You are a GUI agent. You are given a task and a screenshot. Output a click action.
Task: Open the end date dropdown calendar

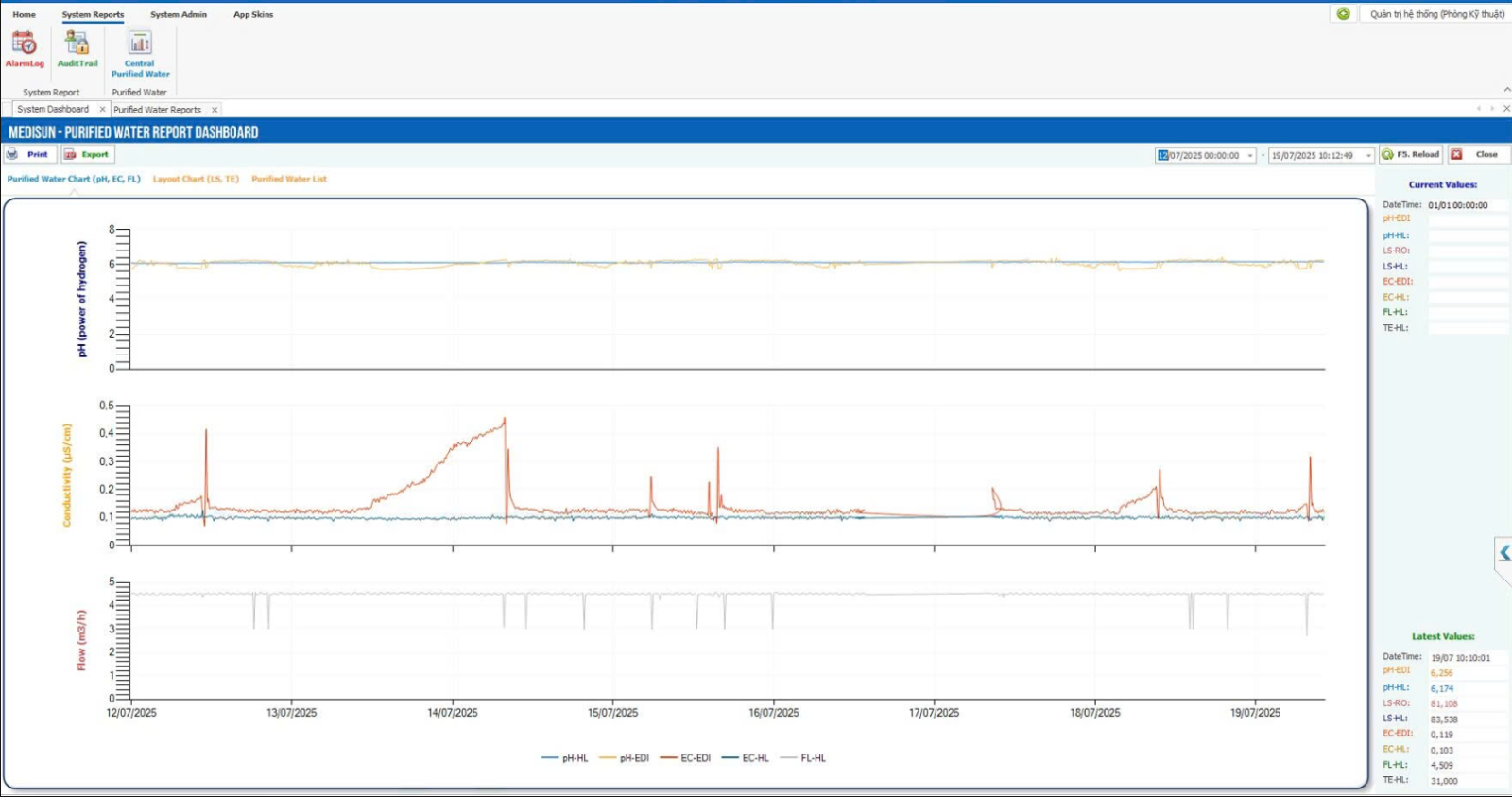coord(1368,156)
